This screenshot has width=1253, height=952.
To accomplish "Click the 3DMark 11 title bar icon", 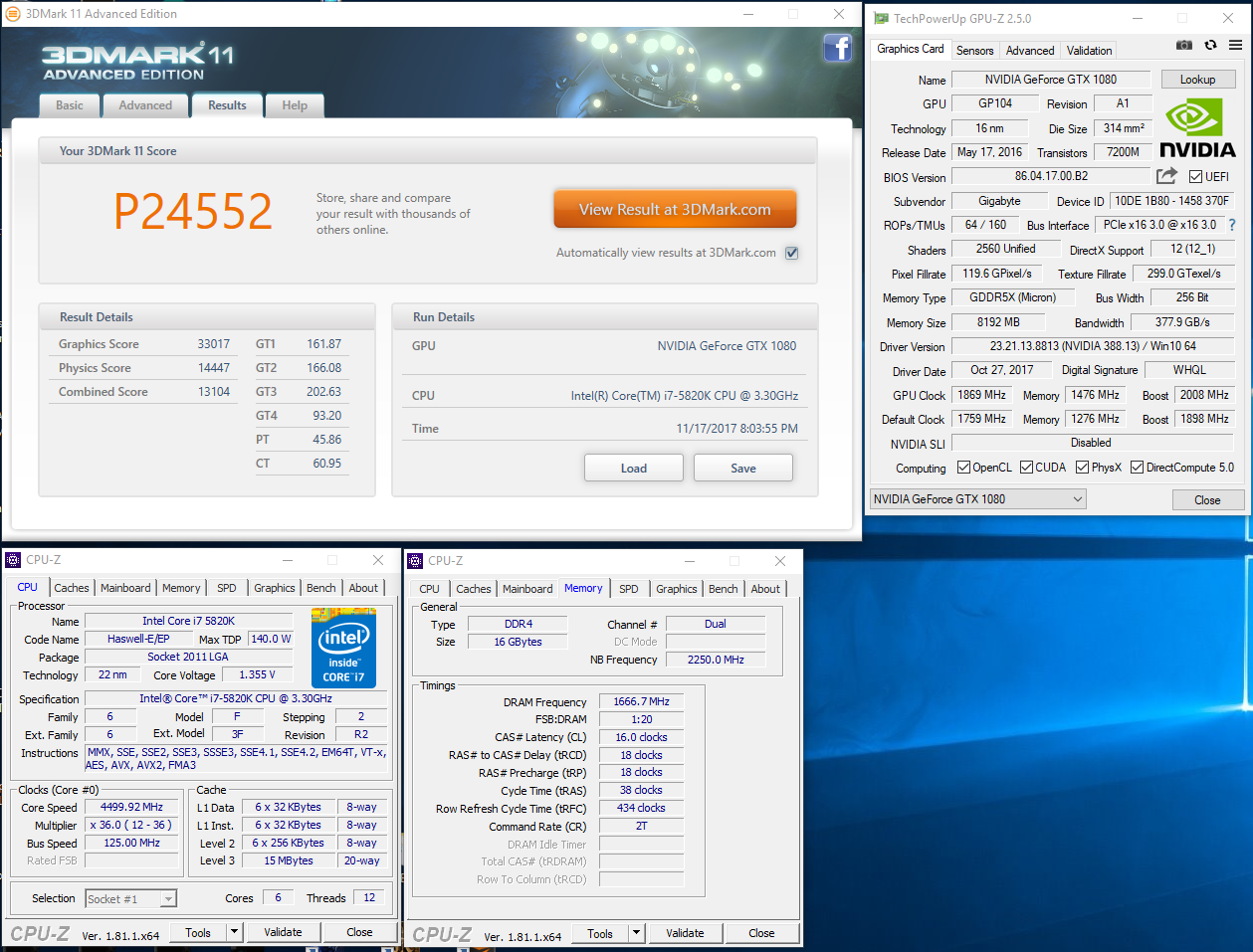I will click(x=13, y=14).
